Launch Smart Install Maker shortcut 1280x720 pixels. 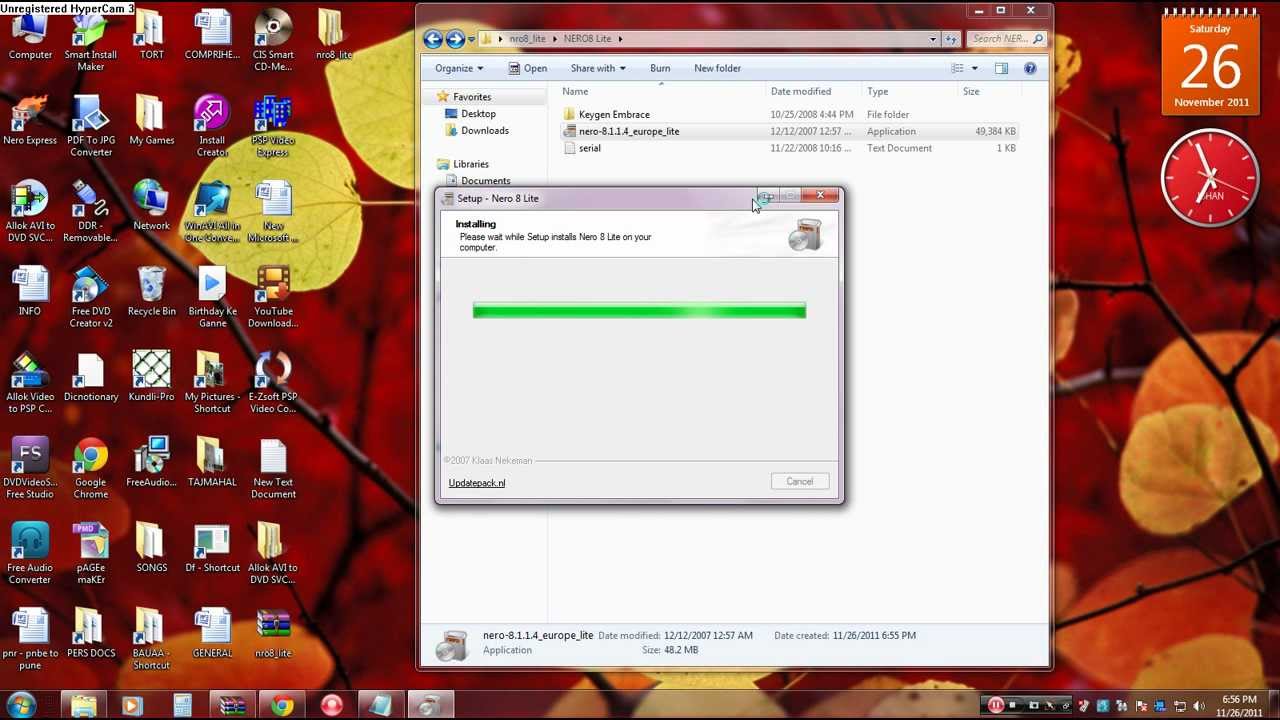(x=91, y=42)
